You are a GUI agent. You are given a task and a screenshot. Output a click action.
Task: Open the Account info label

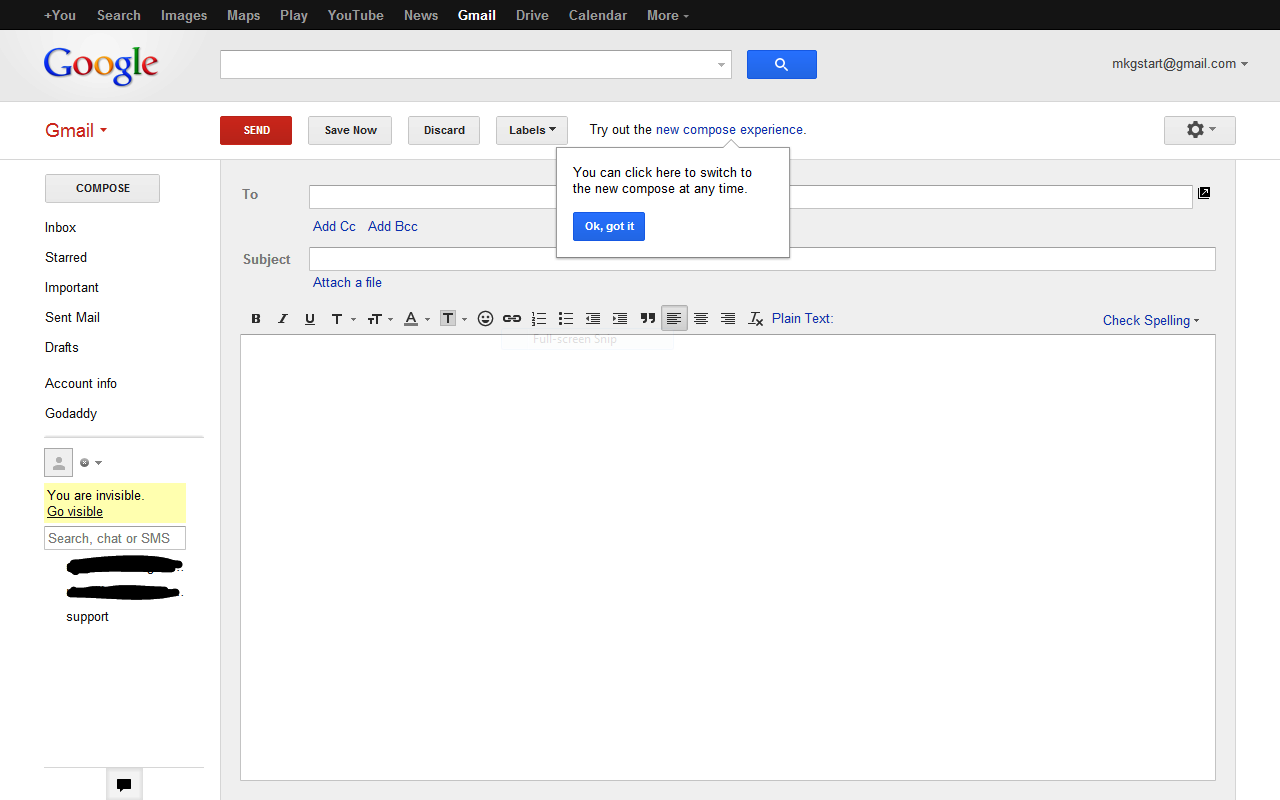click(x=81, y=384)
